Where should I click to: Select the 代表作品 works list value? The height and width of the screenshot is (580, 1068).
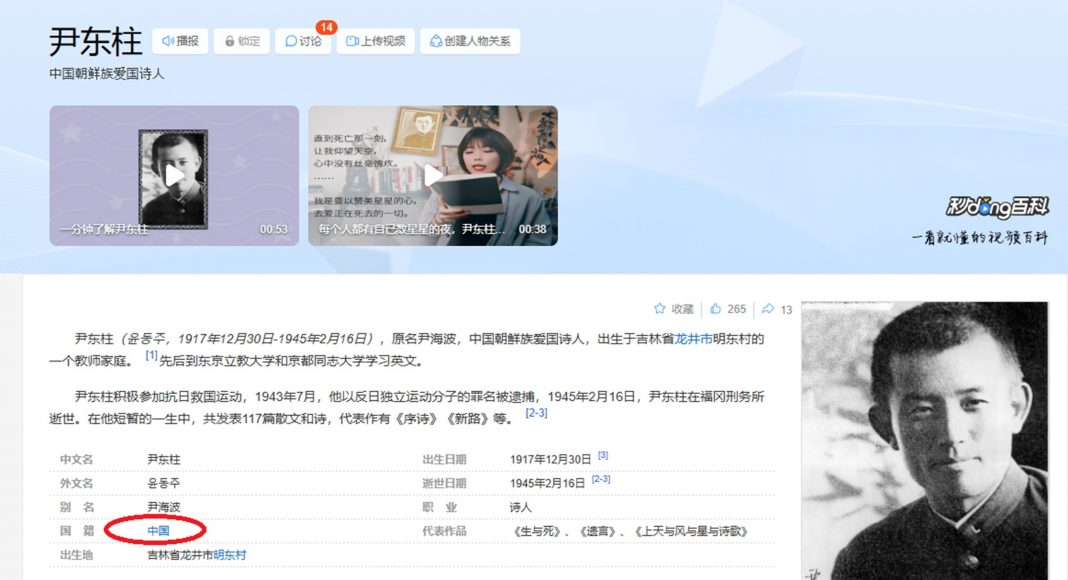[631, 531]
